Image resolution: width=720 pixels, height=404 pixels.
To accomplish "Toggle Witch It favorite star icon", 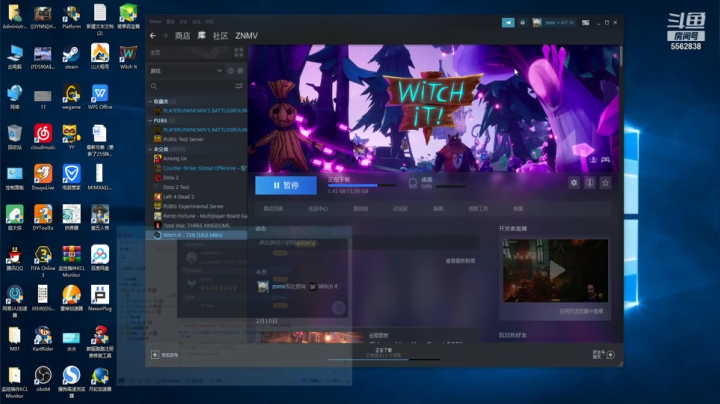I will pyautogui.click(x=606, y=183).
